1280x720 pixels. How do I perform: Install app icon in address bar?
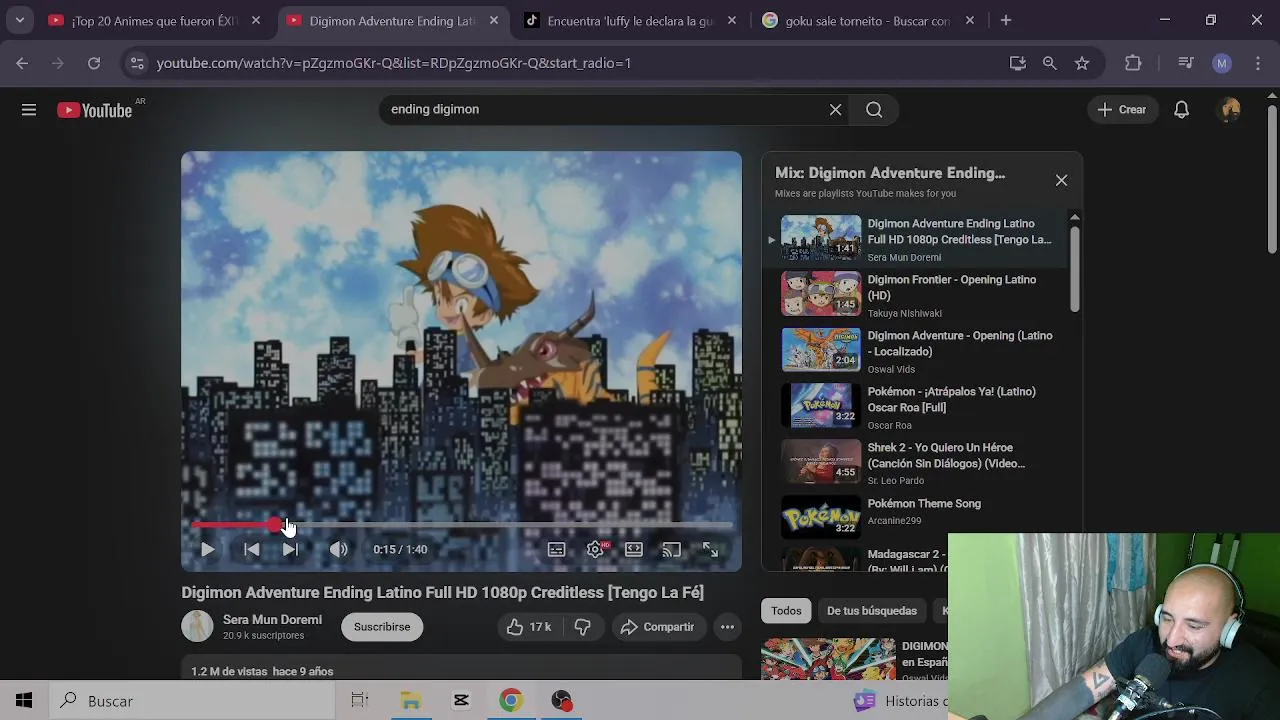1018,63
